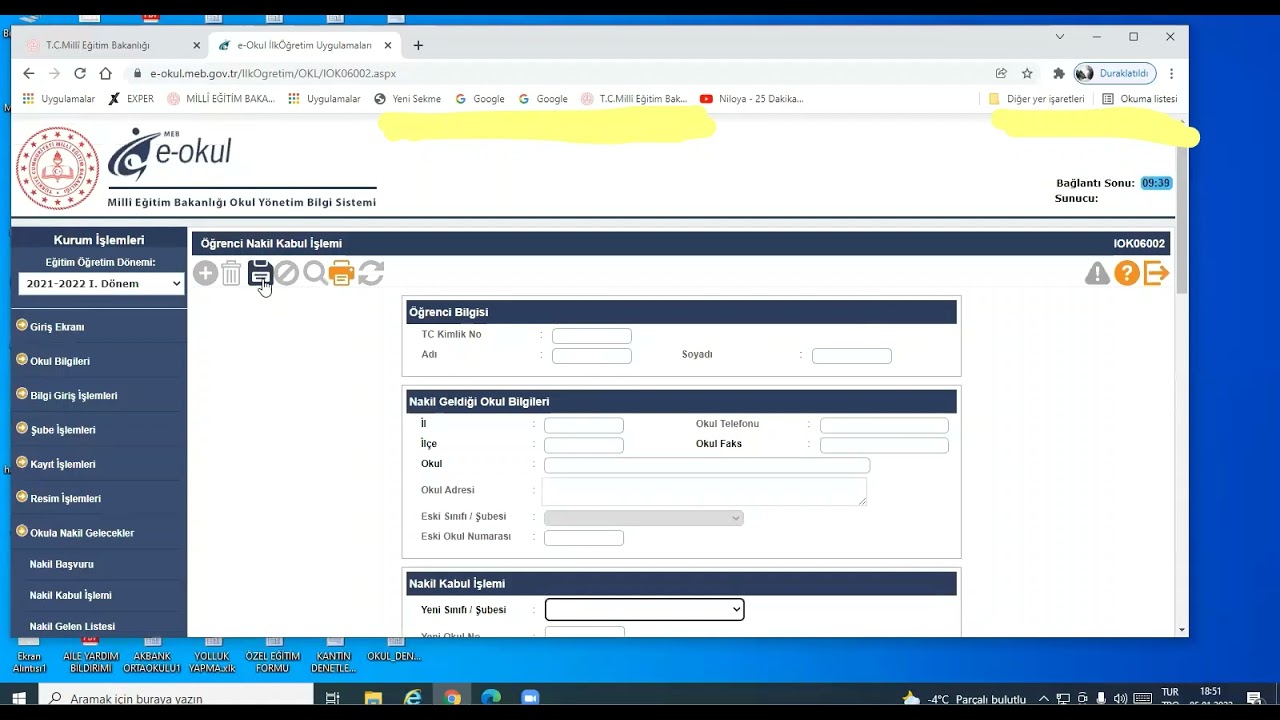Go to Chrome home page icon
The width and height of the screenshot is (1280, 720).
tap(105, 73)
